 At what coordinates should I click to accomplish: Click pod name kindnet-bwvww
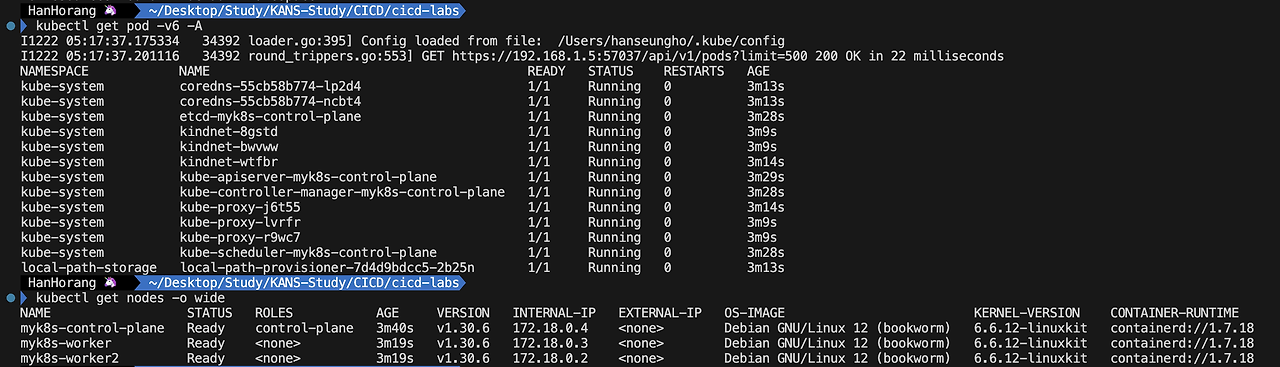click(x=229, y=146)
